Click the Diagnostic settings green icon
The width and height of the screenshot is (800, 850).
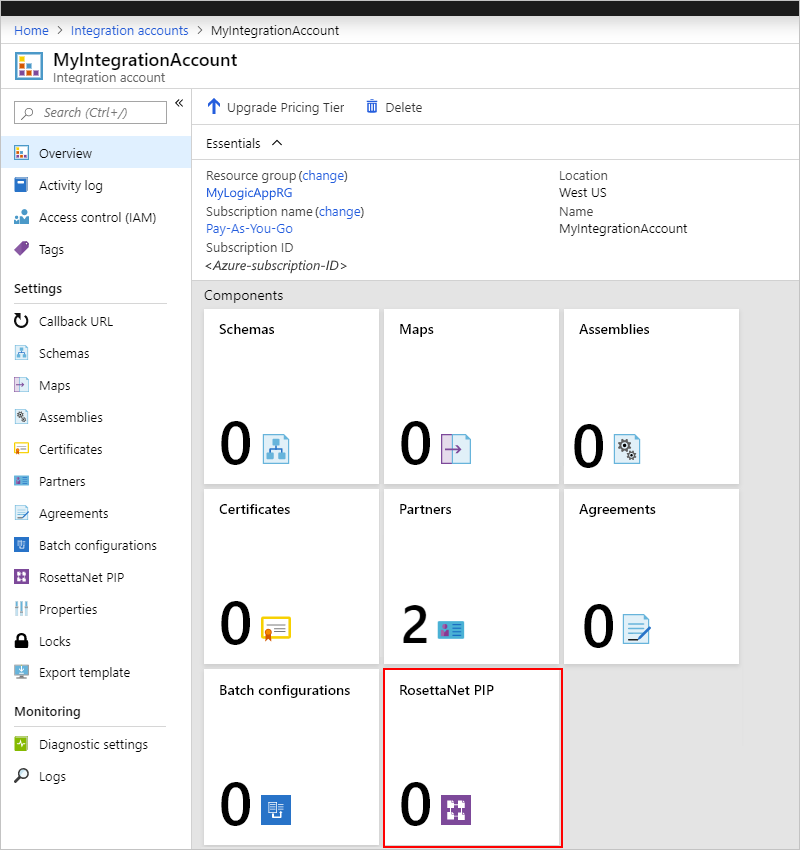[x=21, y=744]
